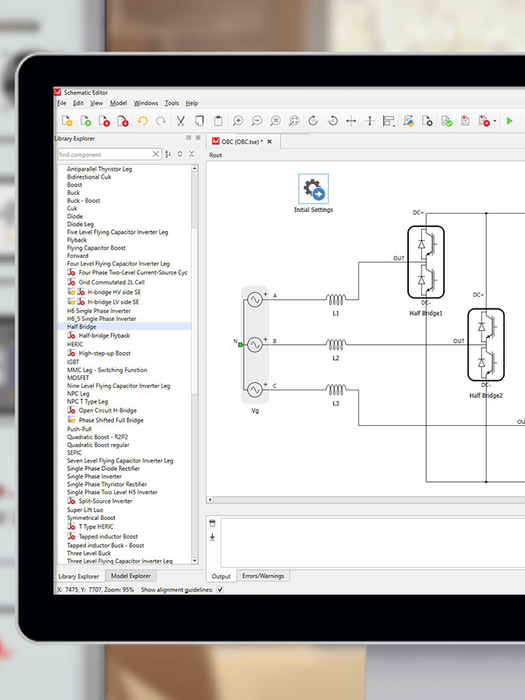
Task: Select H6 Single Phase Inverter item
Action: coord(99,311)
